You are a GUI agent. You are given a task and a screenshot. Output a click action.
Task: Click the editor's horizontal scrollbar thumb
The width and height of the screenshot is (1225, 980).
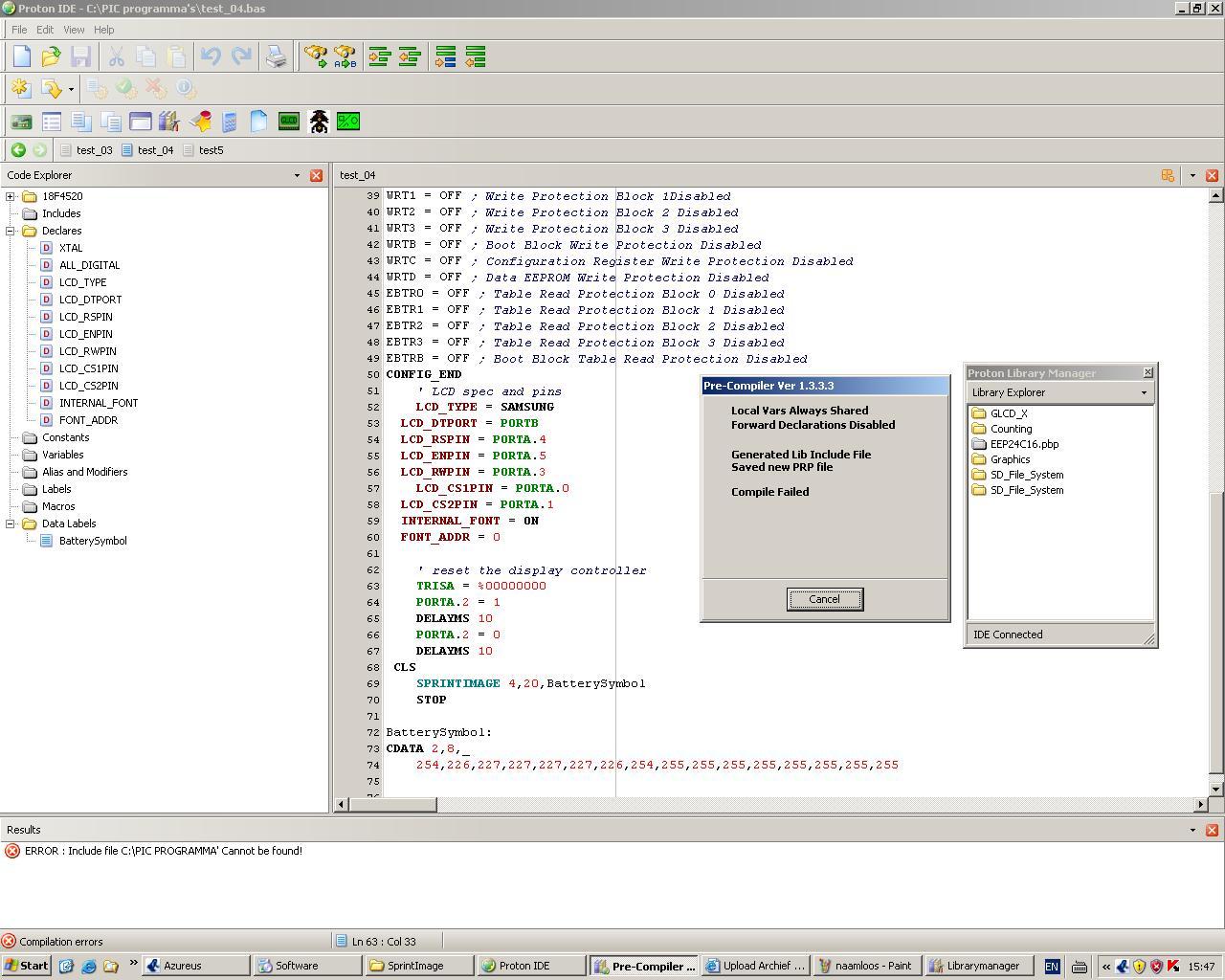(392, 804)
